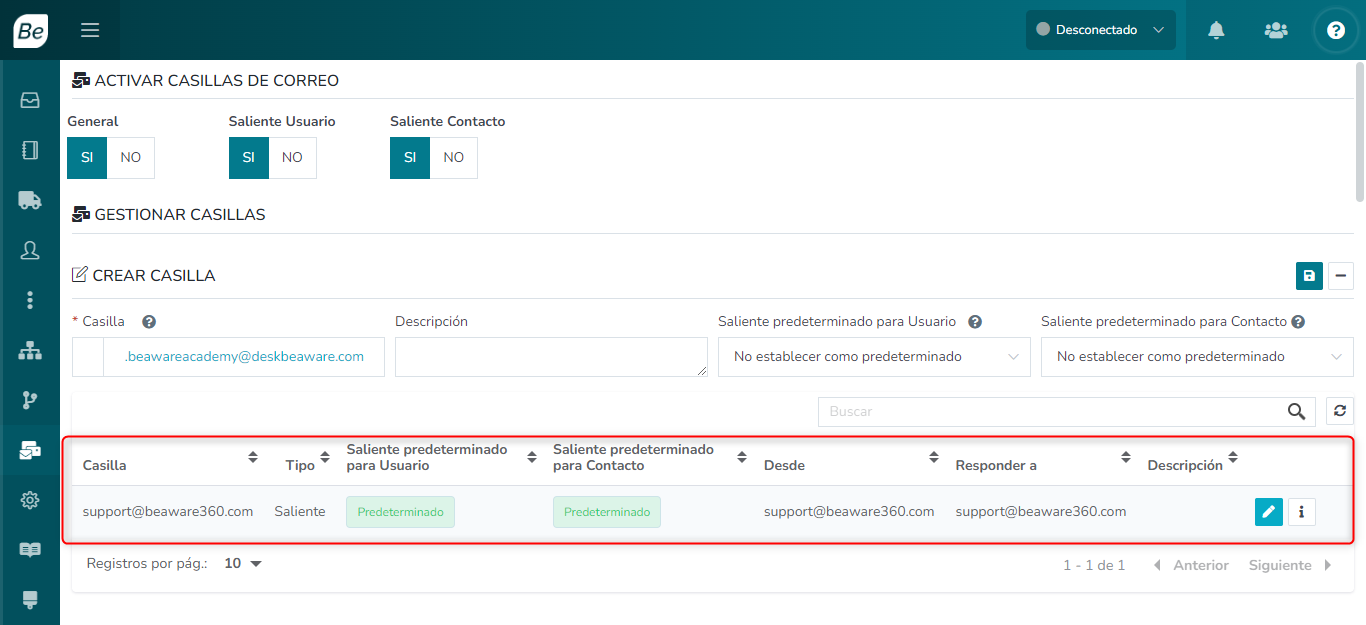Click the Desde support@beaware360.com cell
This screenshot has height=625, width=1366.
[x=849, y=512]
